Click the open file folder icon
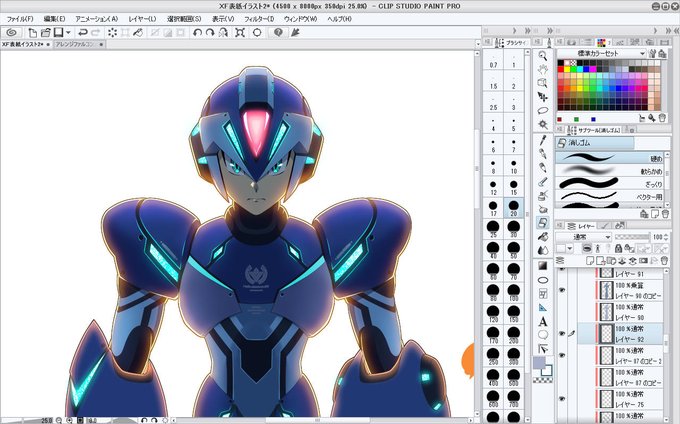The image size is (680, 424). coord(46,33)
